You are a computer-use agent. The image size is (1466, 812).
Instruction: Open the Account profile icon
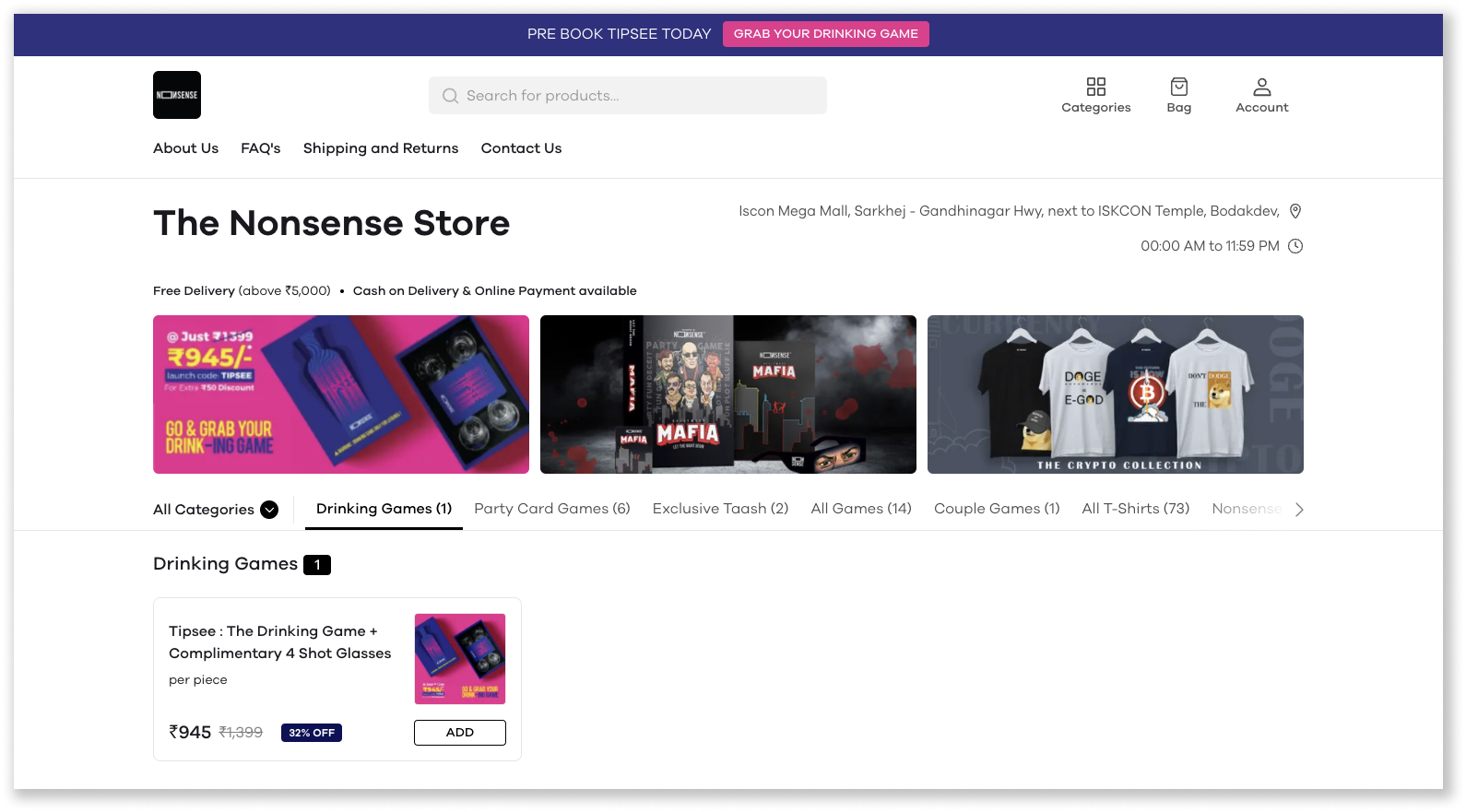coord(1261,87)
